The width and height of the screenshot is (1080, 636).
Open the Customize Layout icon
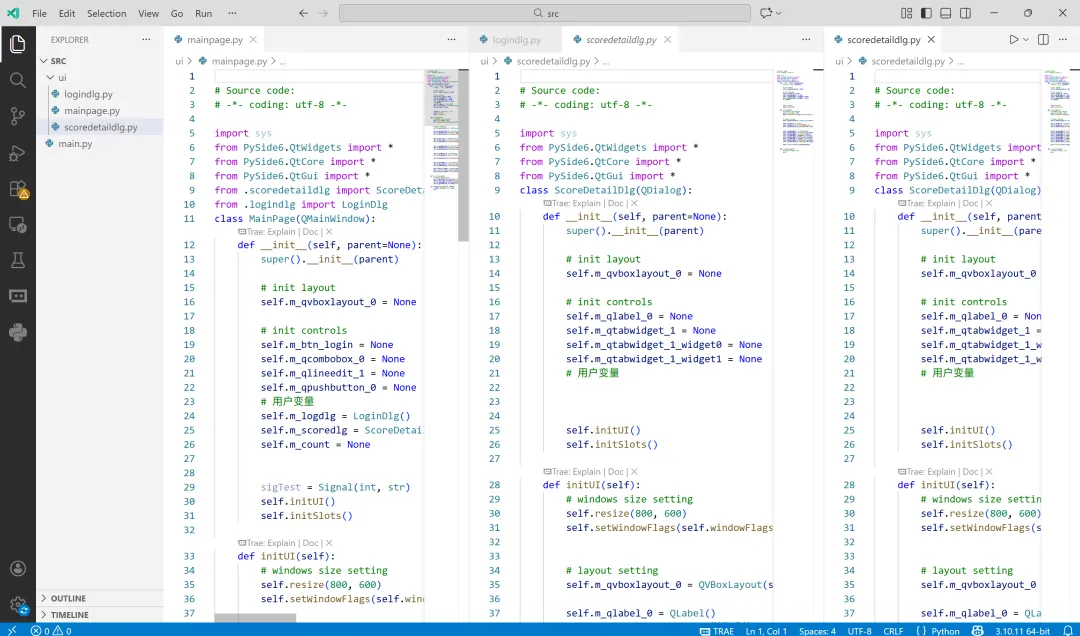tap(906, 13)
